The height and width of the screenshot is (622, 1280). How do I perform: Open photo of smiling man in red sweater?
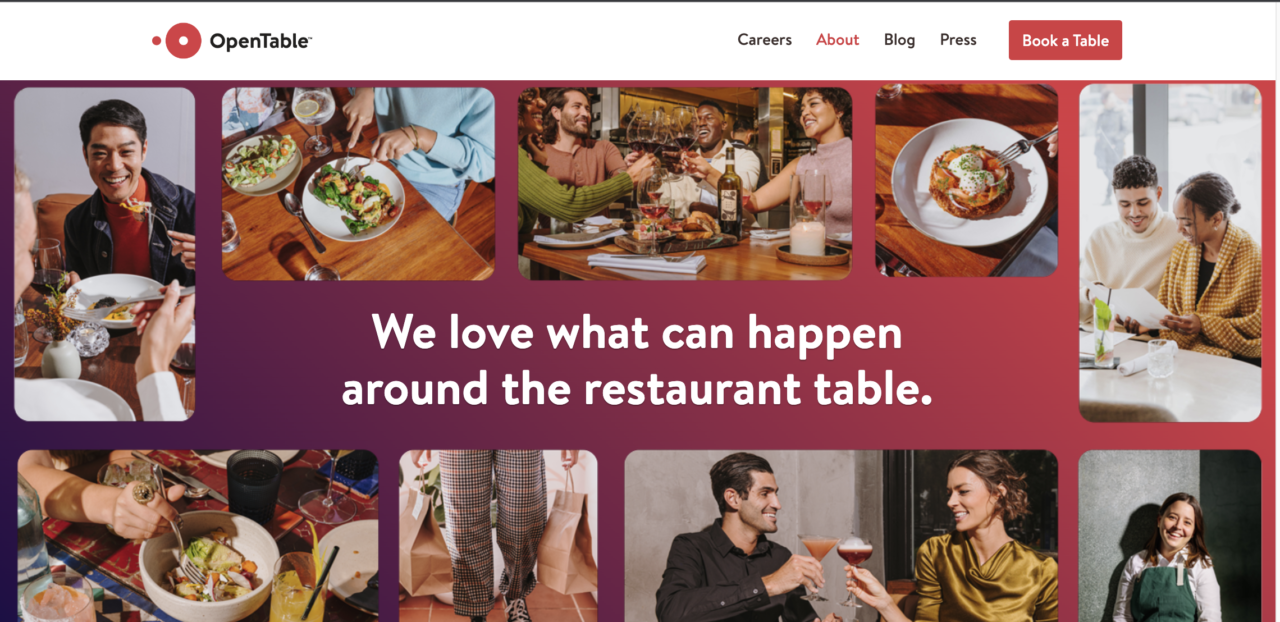coord(104,254)
